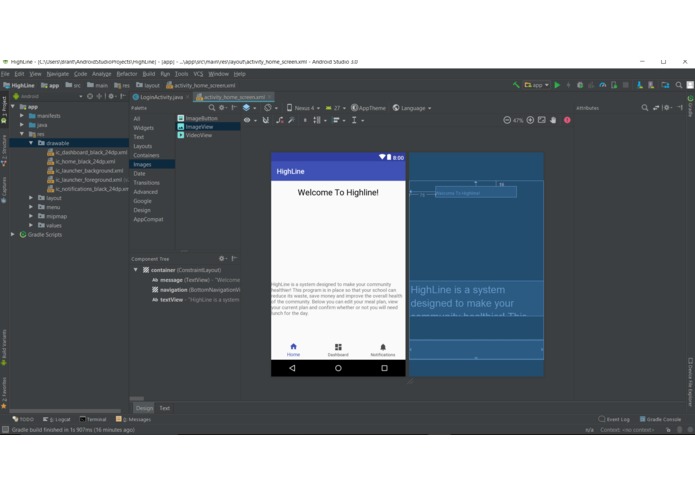Open Logcat tool window
This screenshot has width=695, height=494.
(56, 419)
